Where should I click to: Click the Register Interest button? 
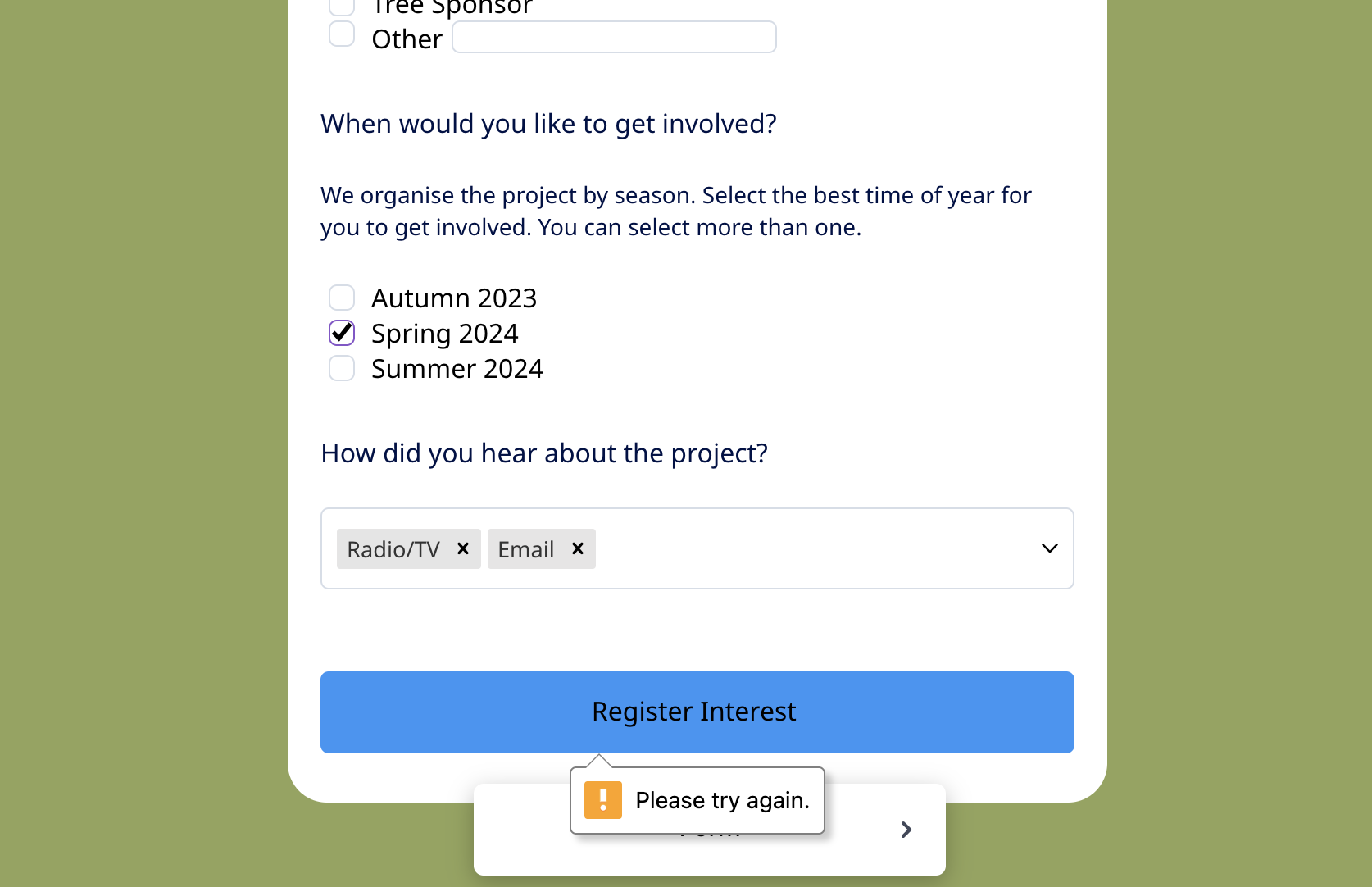697,712
